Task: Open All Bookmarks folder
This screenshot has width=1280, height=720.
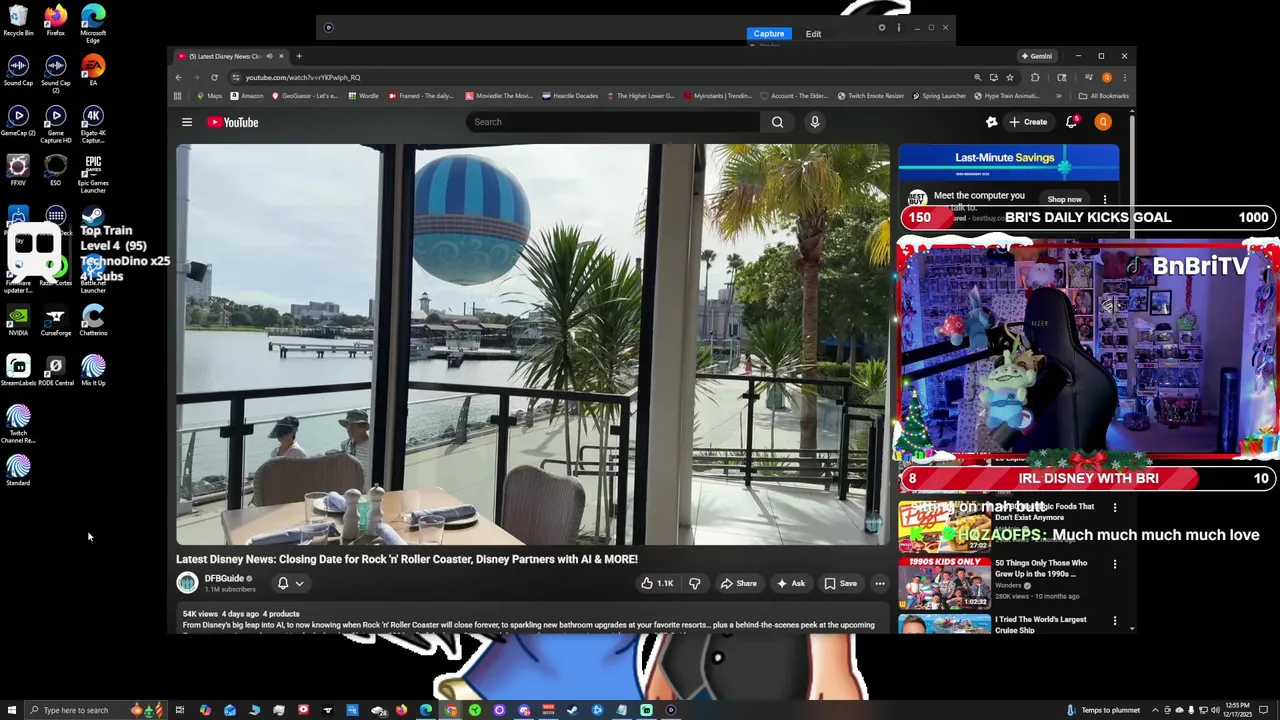Action: [x=1103, y=96]
